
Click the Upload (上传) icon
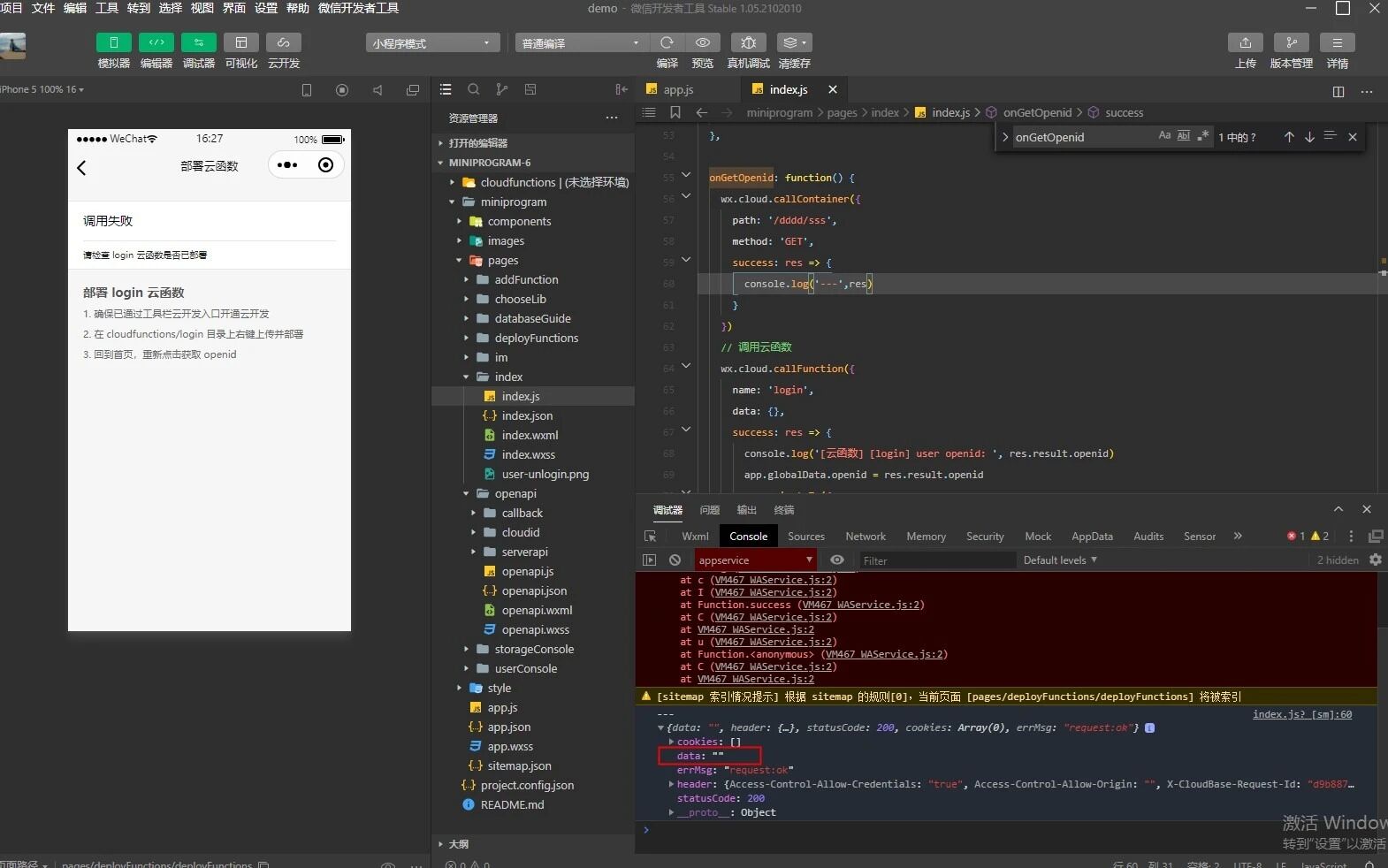(1245, 42)
